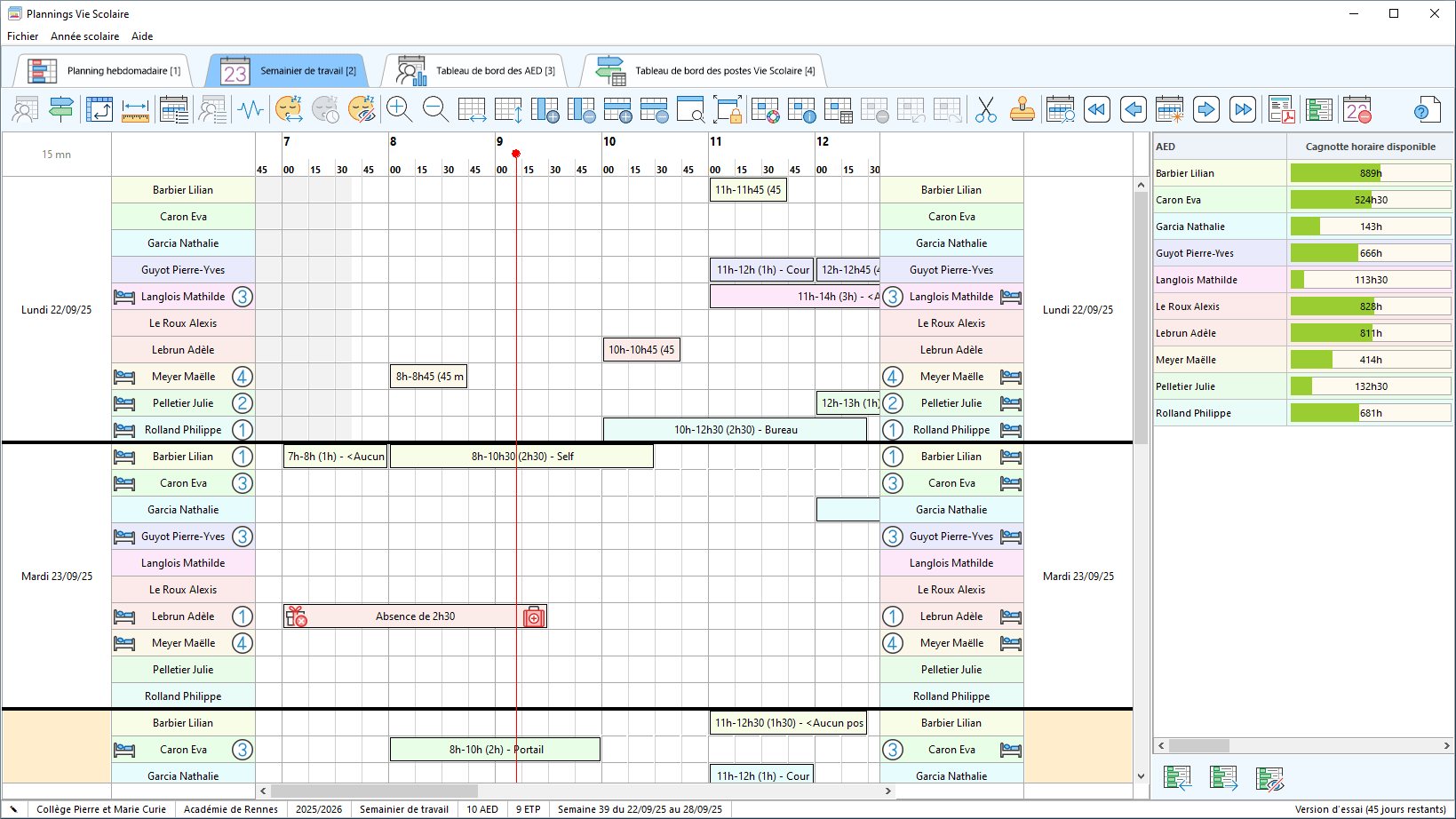Open the Fichier menu
The image size is (1456, 819).
22,36
